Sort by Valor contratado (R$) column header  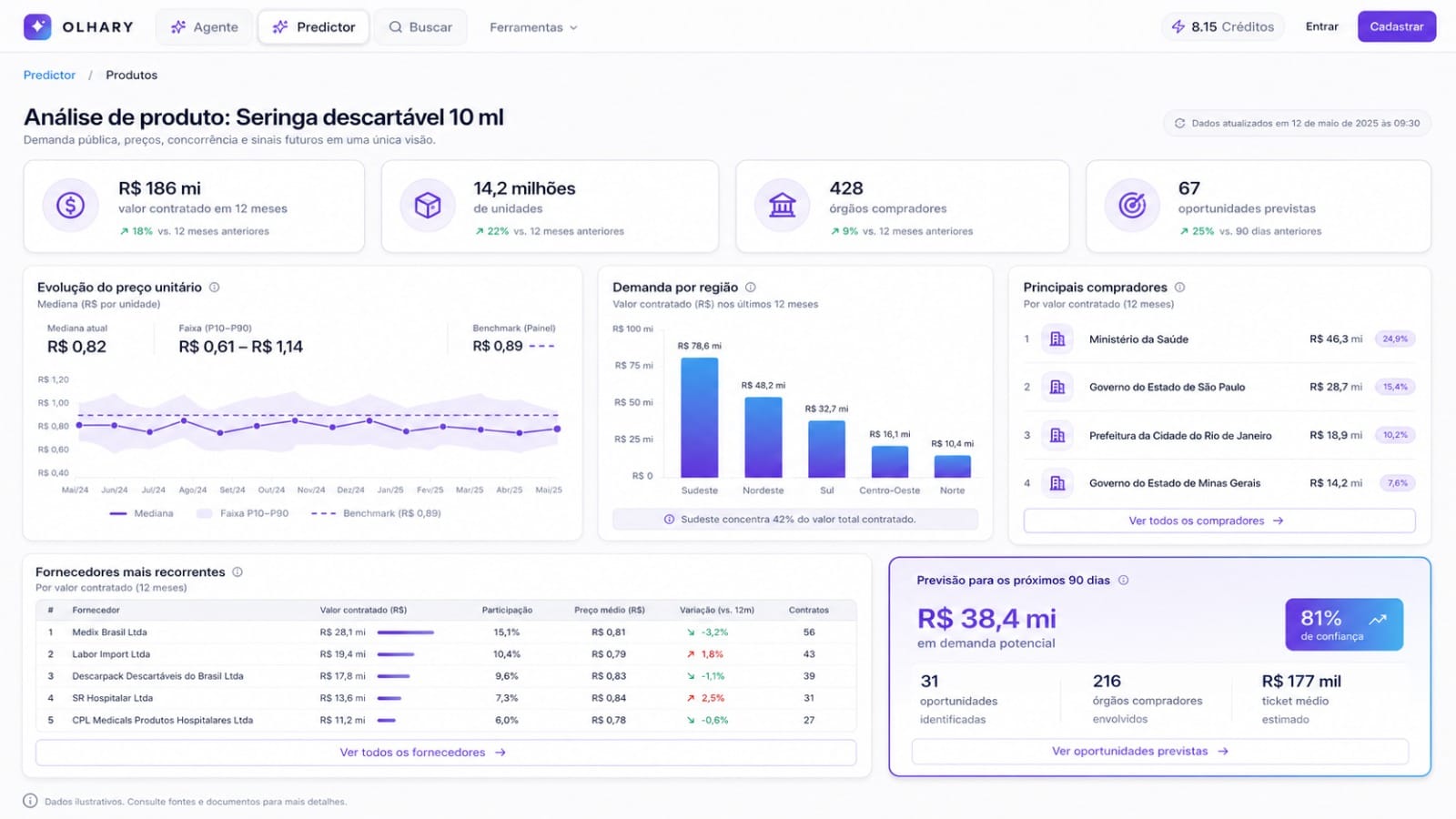363,611
